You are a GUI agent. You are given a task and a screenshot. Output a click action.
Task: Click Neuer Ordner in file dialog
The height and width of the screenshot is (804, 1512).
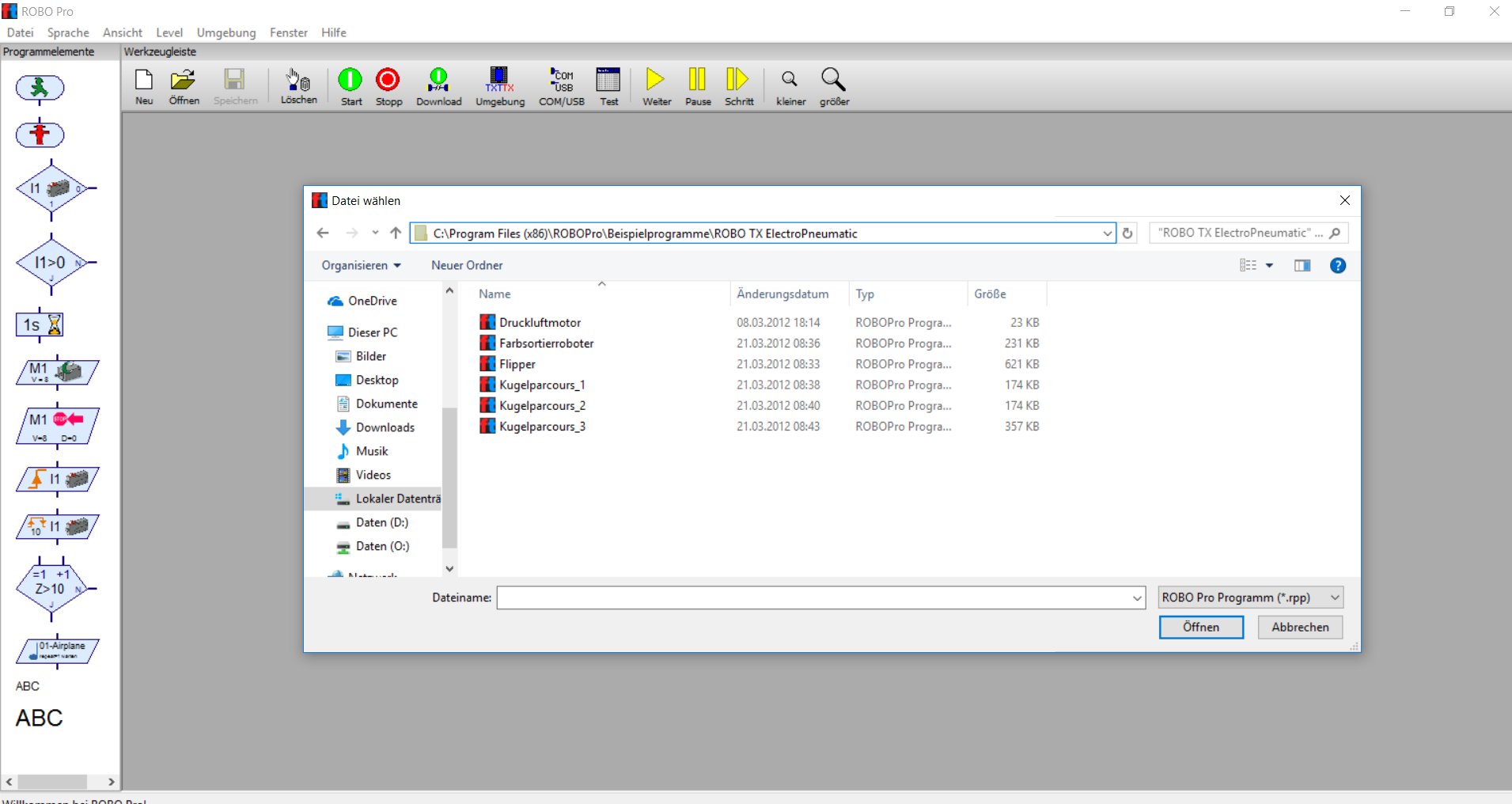click(x=467, y=265)
